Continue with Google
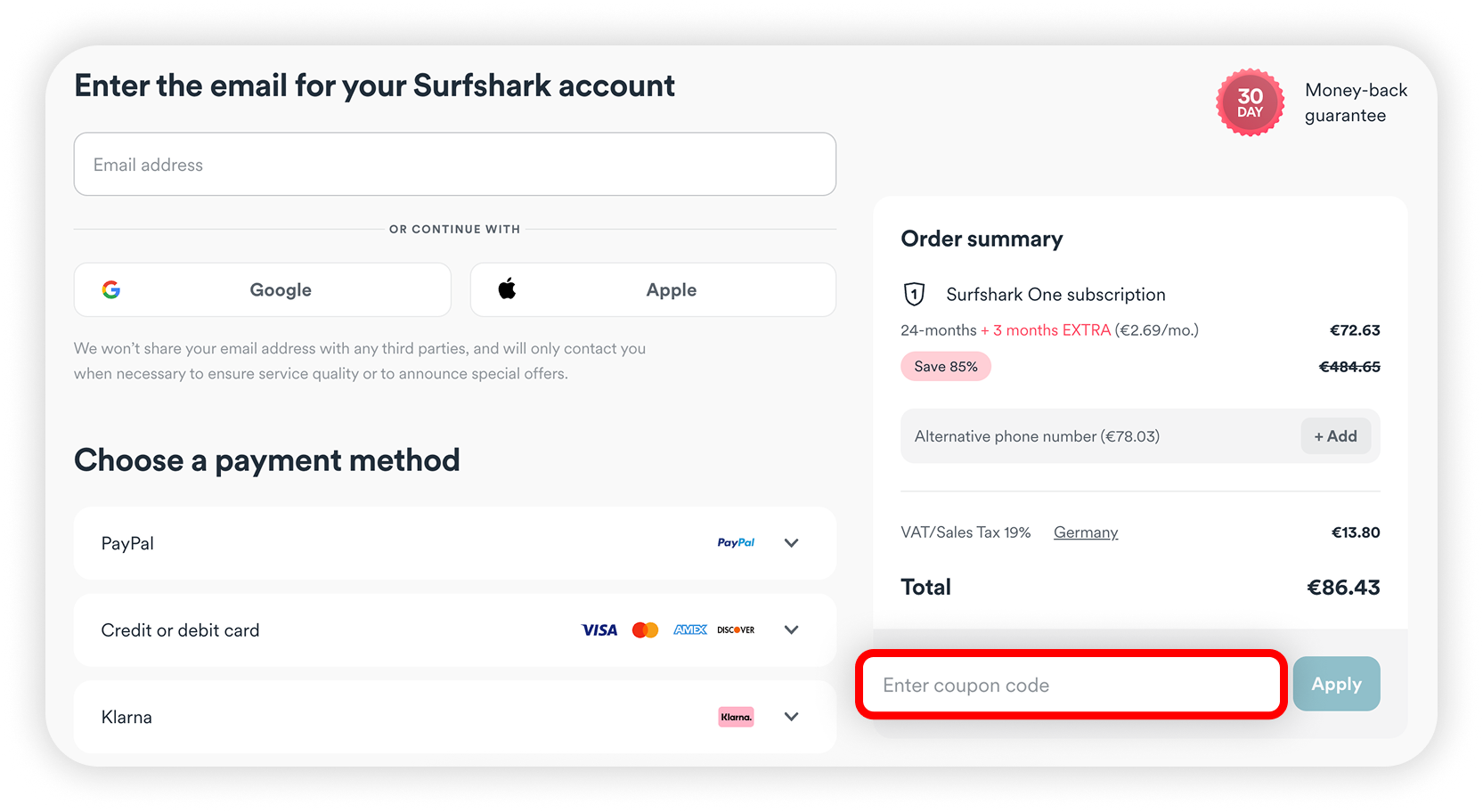The height and width of the screenshot is (812, 1483). 262,289
